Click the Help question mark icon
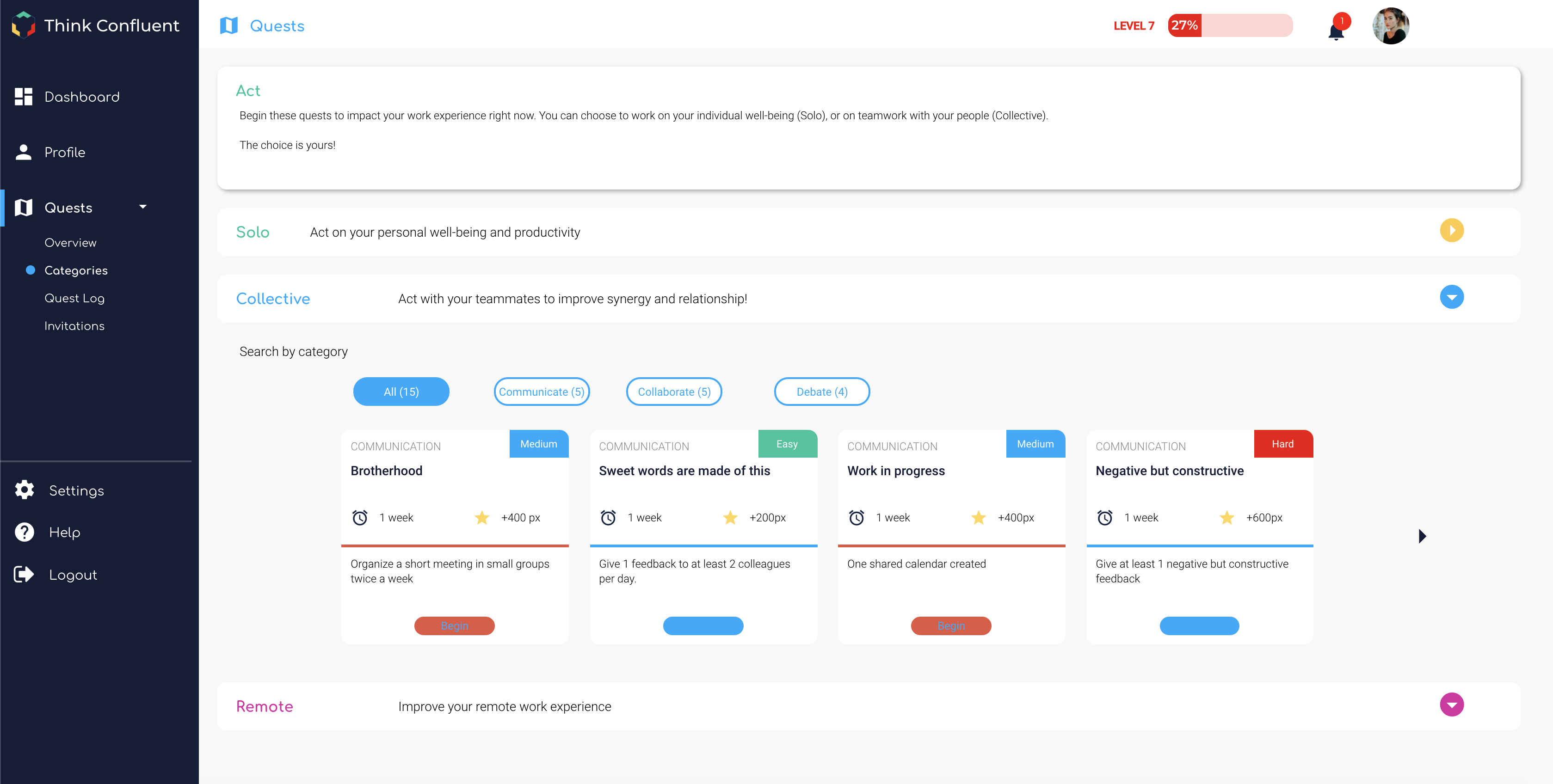The image size is (1553, 784). pyautogui.click(x=24, y=532)
